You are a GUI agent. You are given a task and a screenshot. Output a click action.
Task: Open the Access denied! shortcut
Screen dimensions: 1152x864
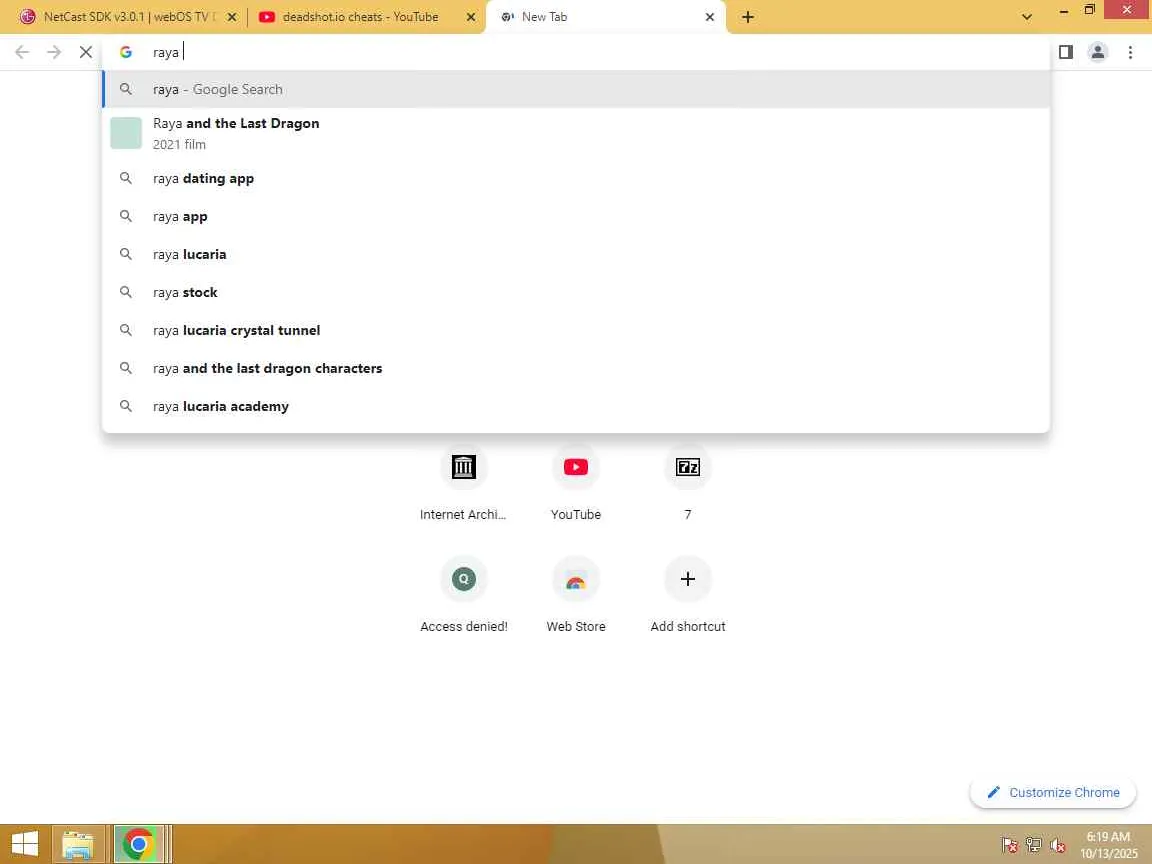click(464, 594)
